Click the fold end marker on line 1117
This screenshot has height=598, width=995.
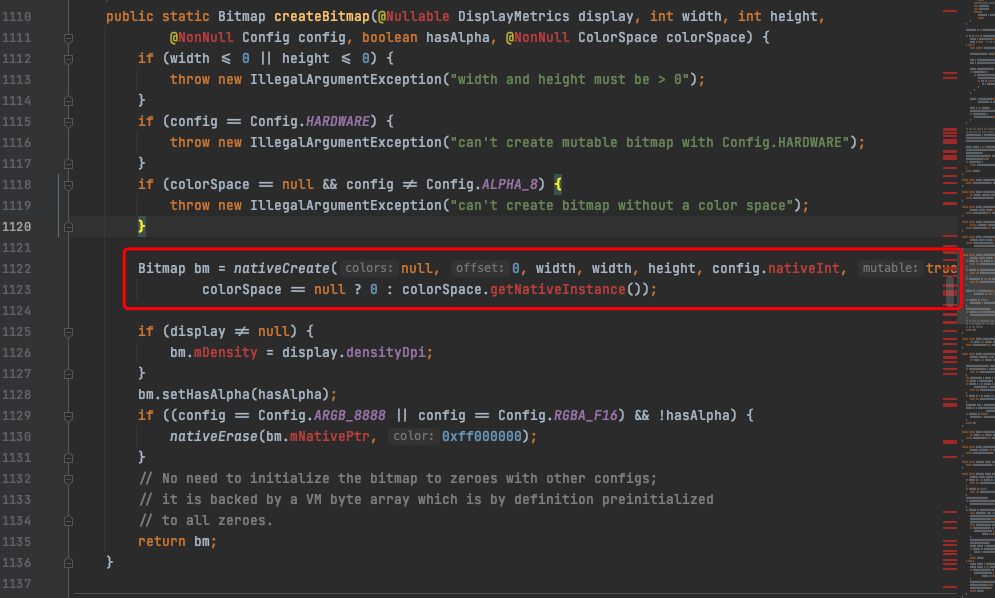(69, 164)
